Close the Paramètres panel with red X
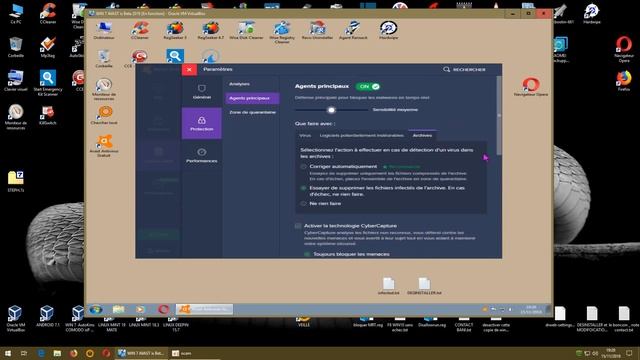Viewport: 640px width, 360px height. [189, 69]
